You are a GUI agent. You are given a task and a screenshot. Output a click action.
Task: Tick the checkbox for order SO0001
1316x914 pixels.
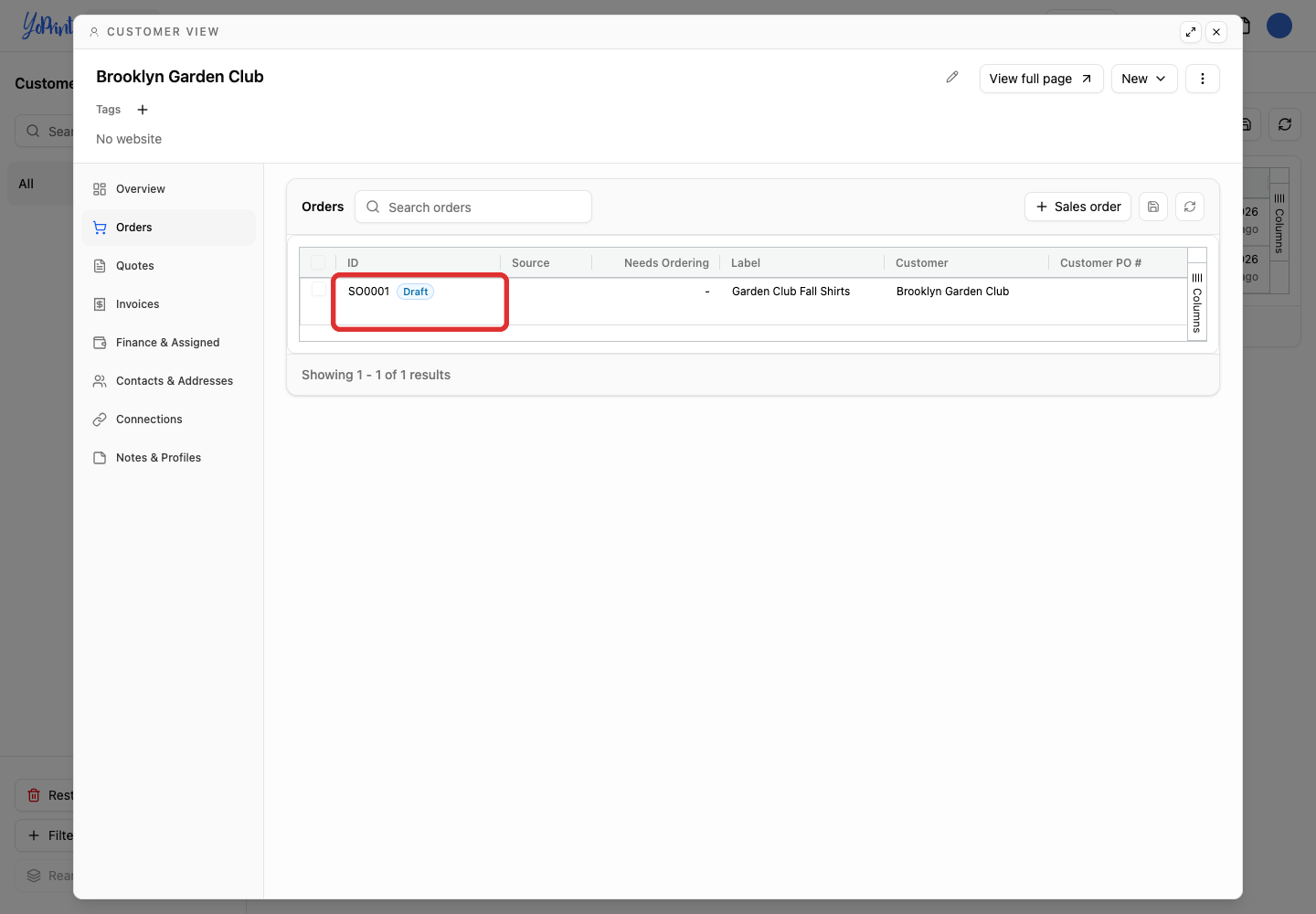[318, 289]
